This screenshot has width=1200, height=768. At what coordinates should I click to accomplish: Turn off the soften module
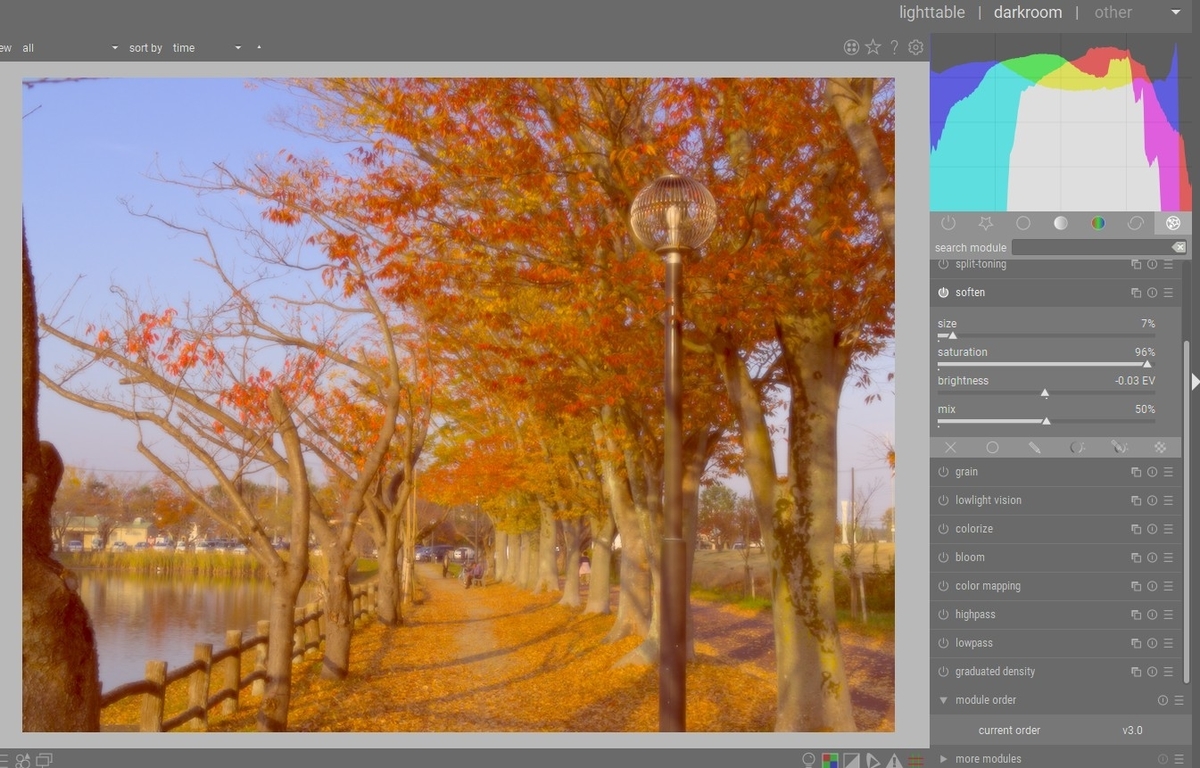[x=943, y=293]
